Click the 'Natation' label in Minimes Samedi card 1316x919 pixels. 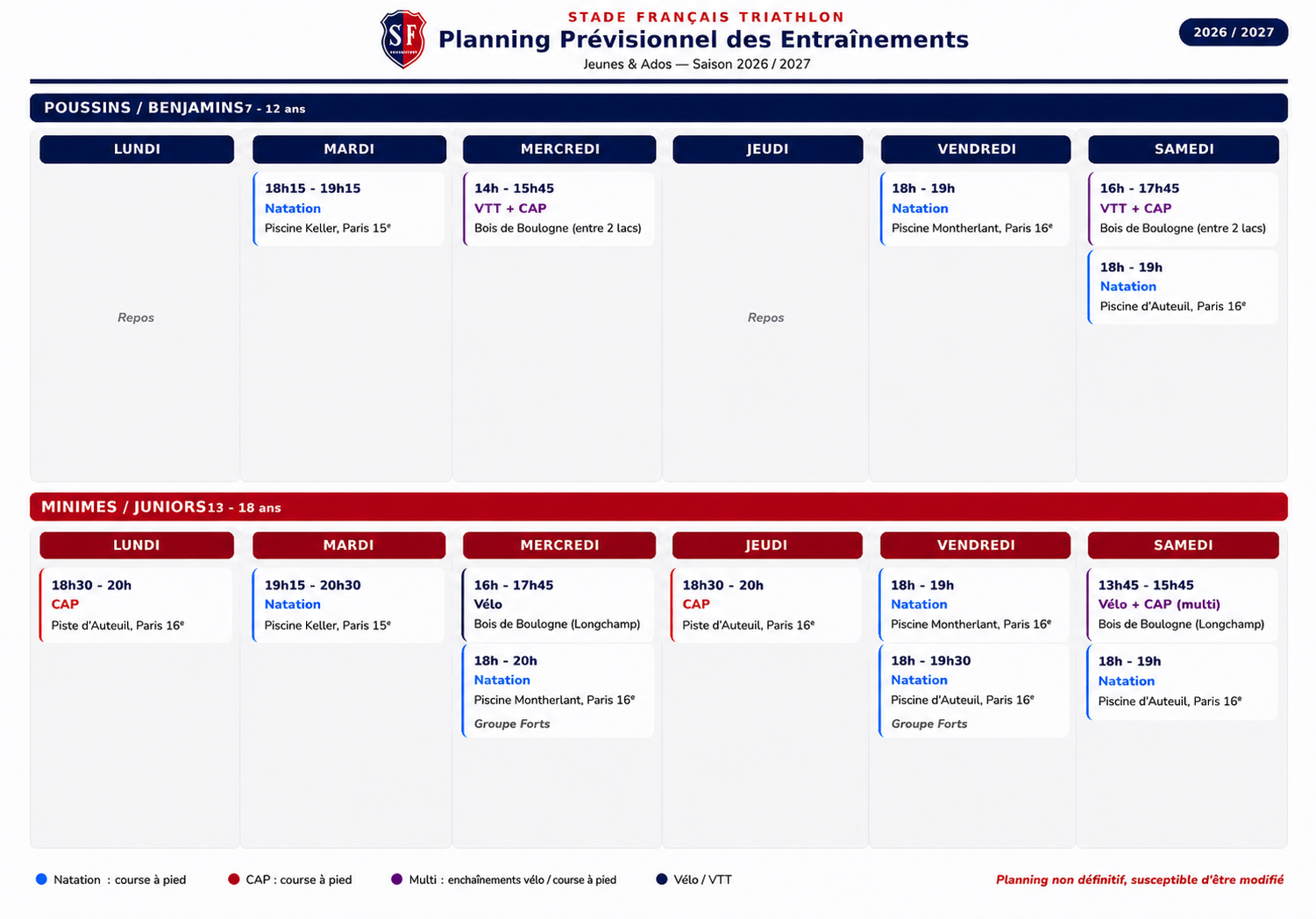pos(1127,681)
